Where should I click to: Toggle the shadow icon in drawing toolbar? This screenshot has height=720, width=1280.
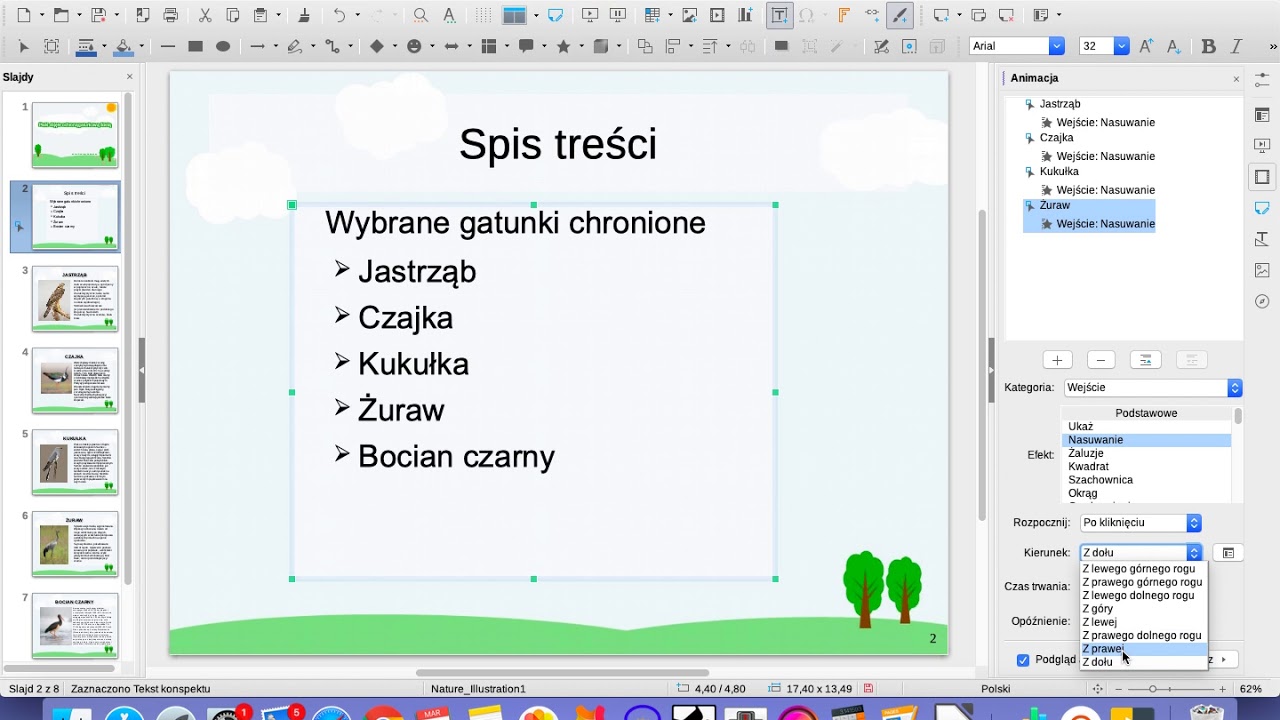click(781, 46)
